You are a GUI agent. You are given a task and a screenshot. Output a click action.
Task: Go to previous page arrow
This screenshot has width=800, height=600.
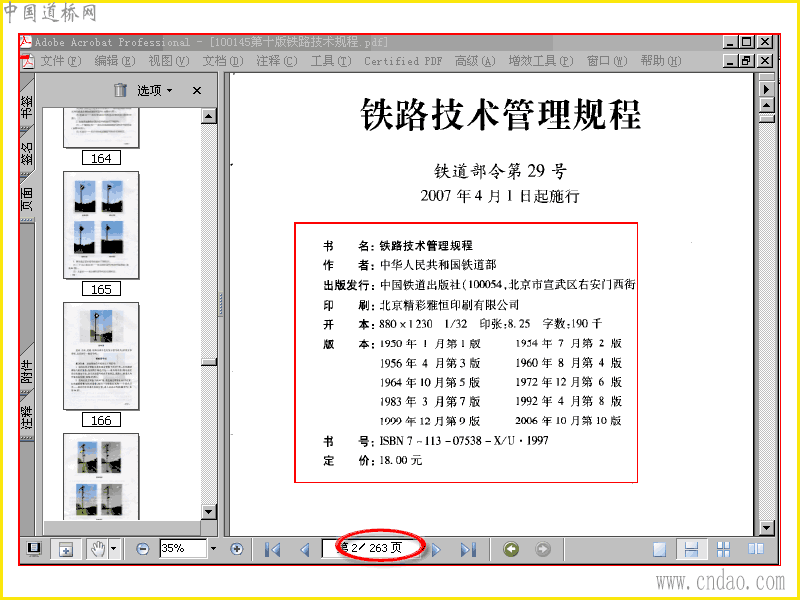tap(305, 549)
